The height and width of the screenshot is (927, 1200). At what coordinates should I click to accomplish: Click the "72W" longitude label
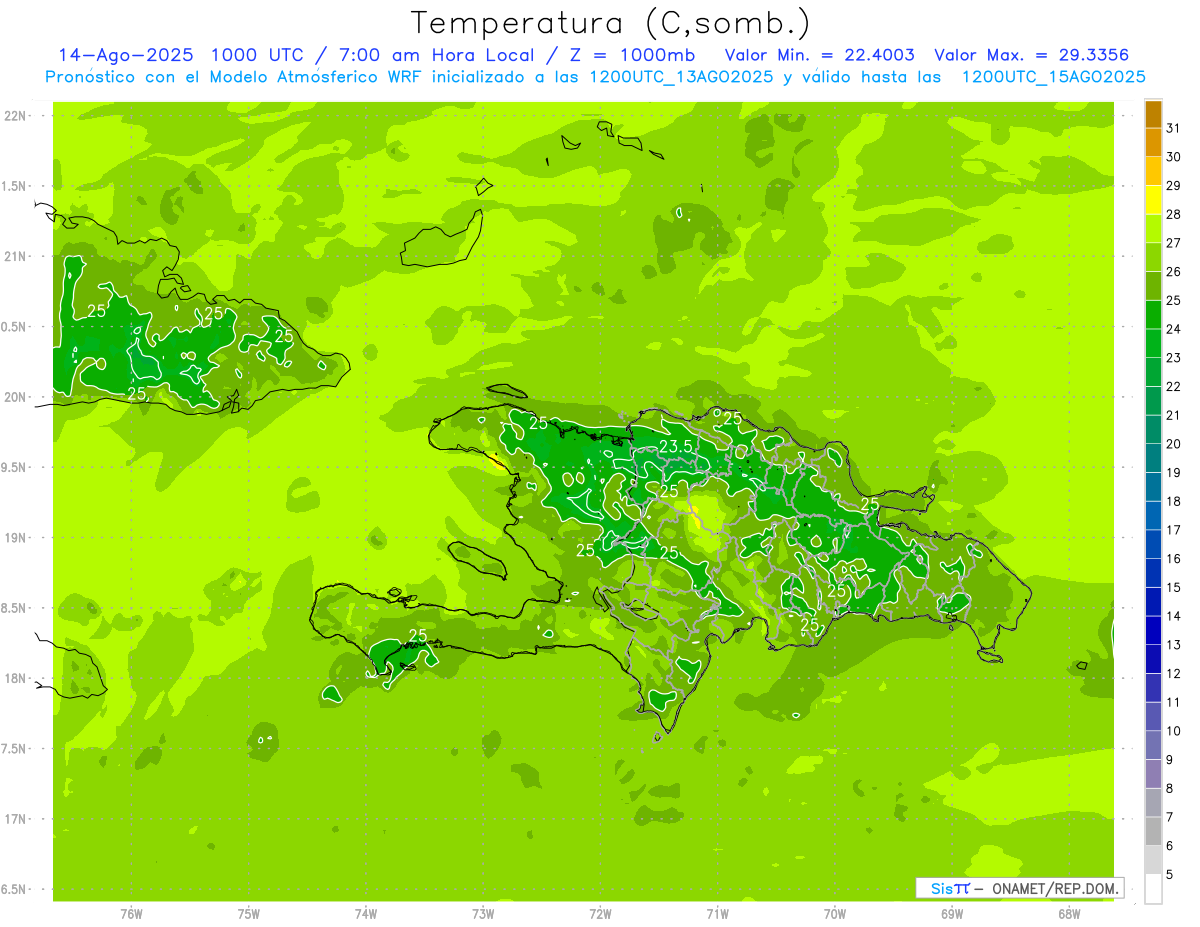pyautogui.click(x=600, y=913)
